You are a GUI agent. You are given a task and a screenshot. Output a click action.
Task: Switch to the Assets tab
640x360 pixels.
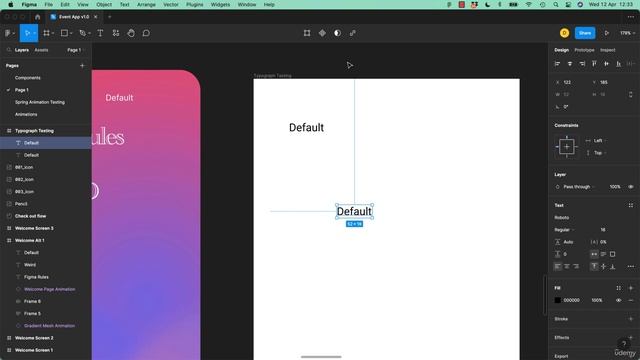[41, 50]
